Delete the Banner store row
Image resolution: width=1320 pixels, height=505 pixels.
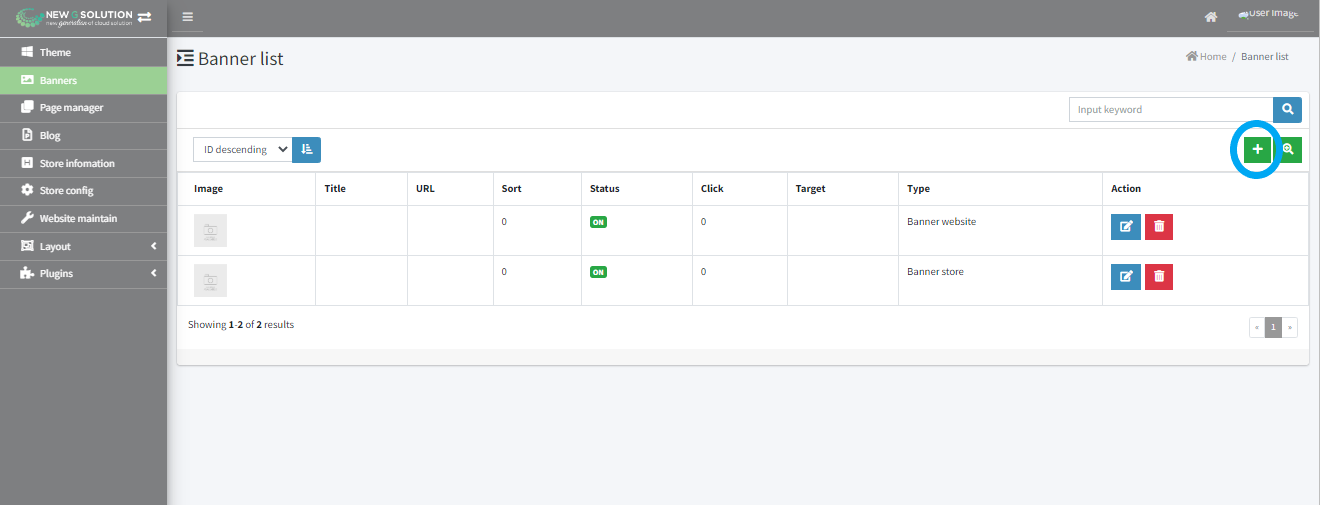pyautogui.click(x=1159, y=276)
